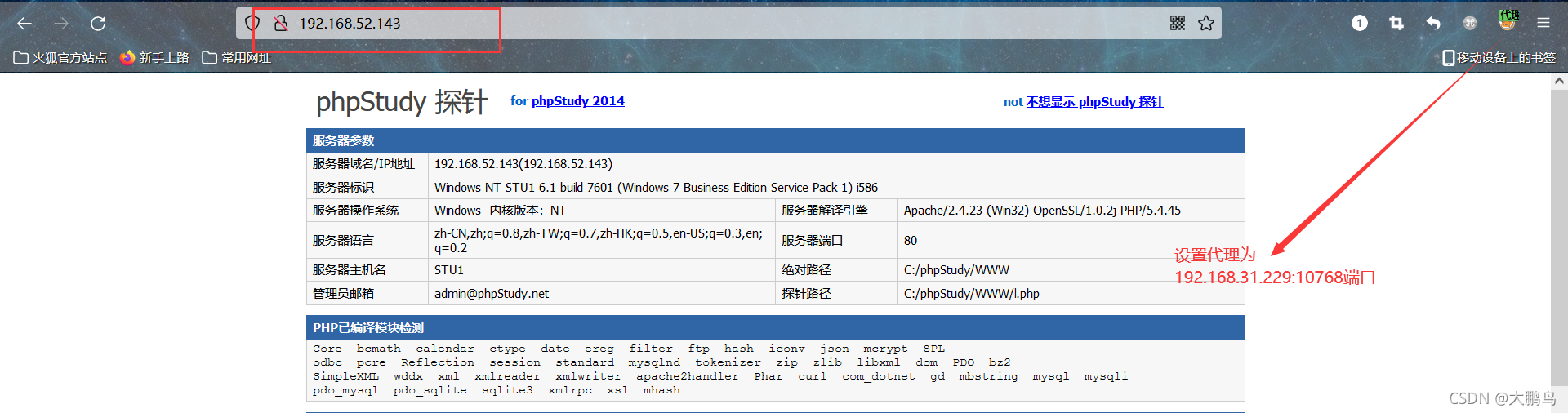Open the extension with number 1 badge
This screenshot has width=1568, height=413.
(1360, 23)
